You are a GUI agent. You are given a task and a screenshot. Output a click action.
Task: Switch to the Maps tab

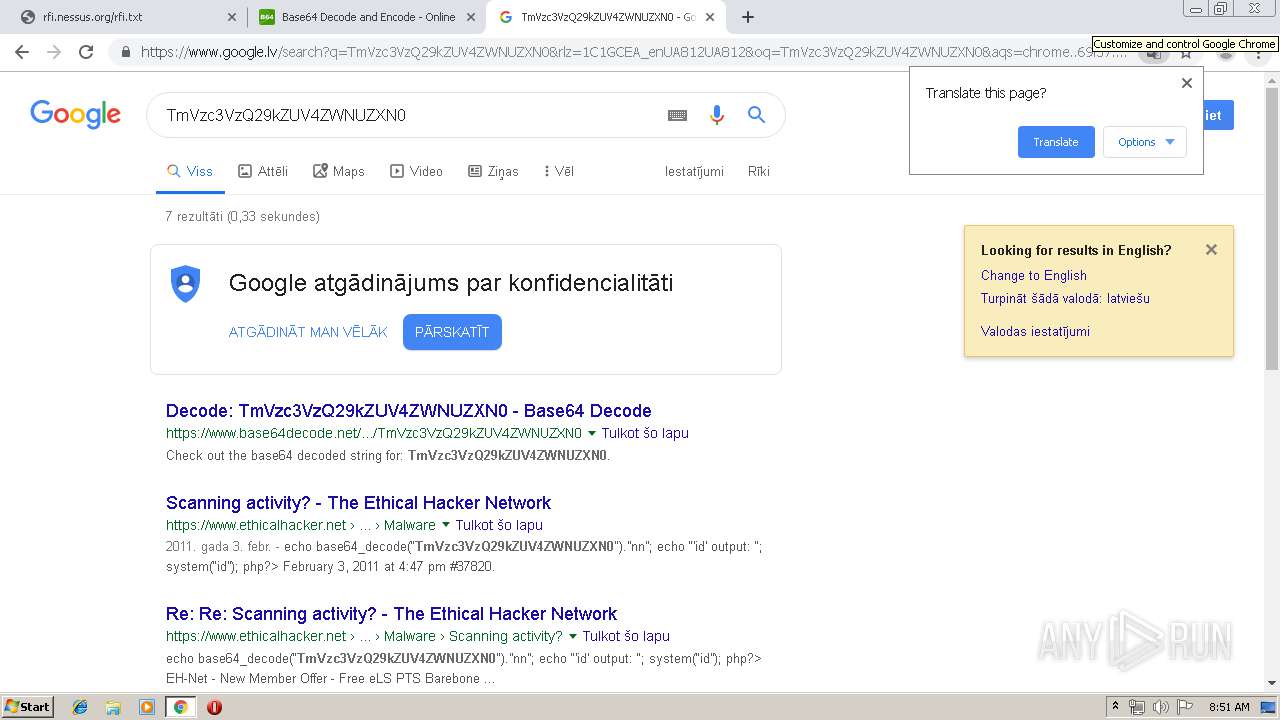[339, 171]
